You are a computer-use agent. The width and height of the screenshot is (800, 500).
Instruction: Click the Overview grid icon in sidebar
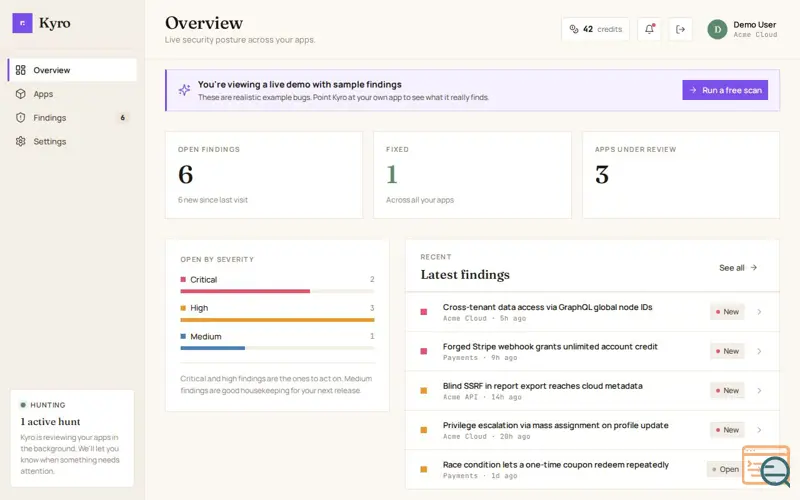(20, 70)
